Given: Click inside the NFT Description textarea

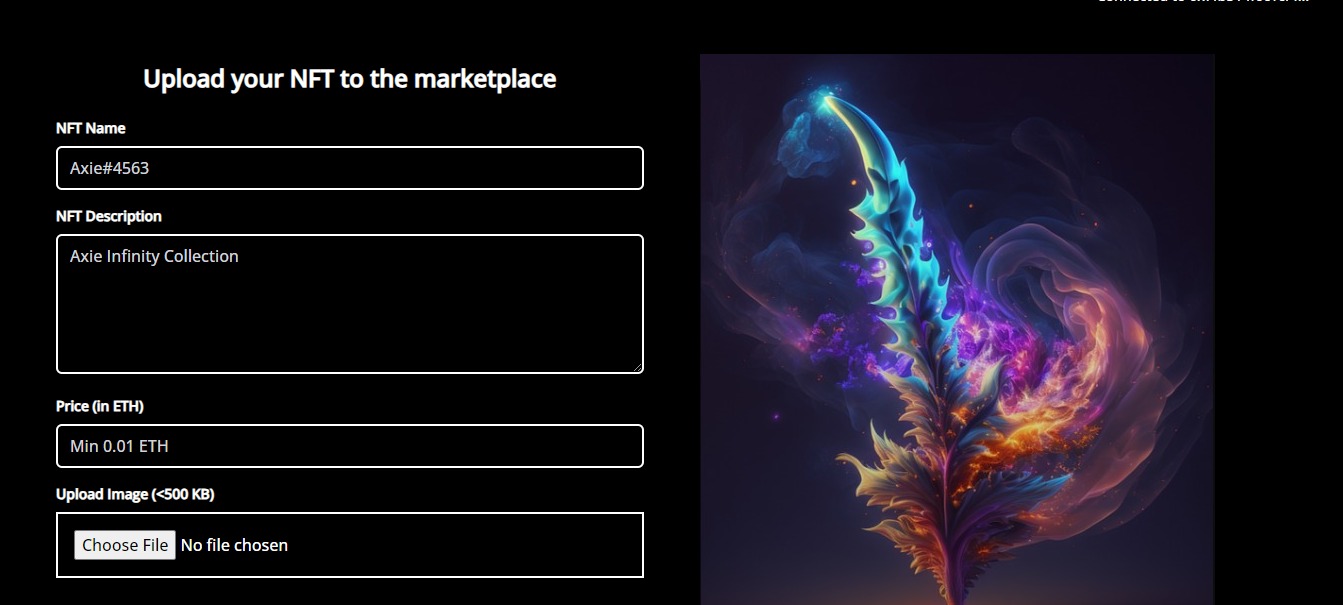Looking at the screenshot, I should (350, 304).
